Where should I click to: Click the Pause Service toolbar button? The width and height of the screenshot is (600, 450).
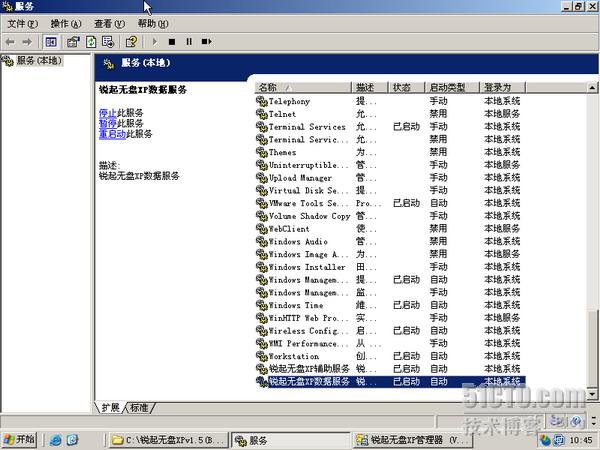tap(189, 42)
